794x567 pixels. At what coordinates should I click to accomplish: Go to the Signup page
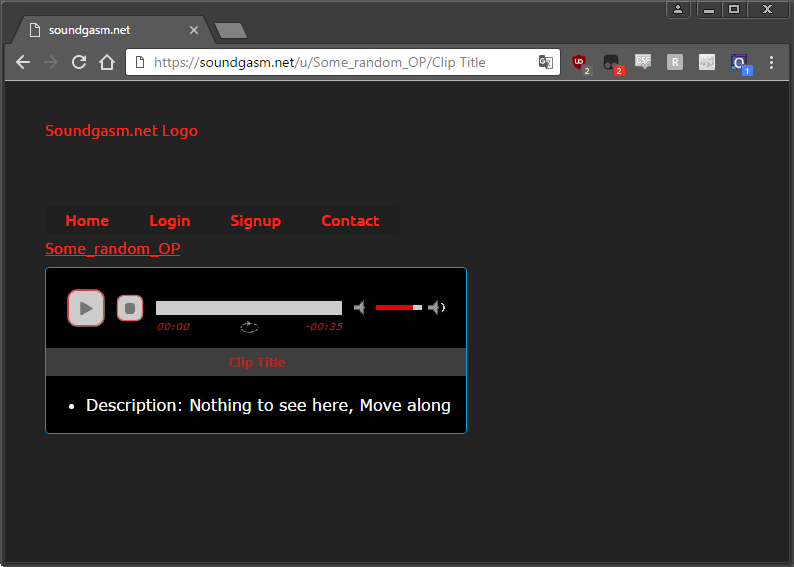pos(256,221)
